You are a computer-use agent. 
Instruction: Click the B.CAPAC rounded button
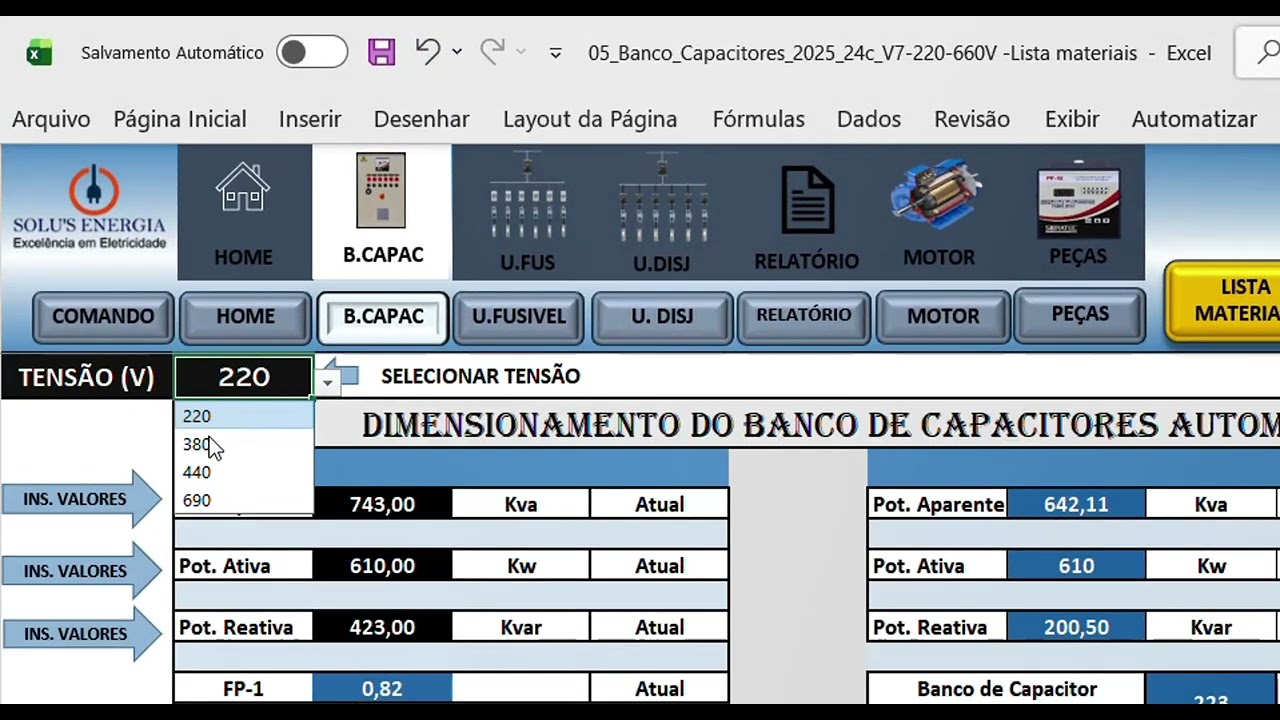383,317
